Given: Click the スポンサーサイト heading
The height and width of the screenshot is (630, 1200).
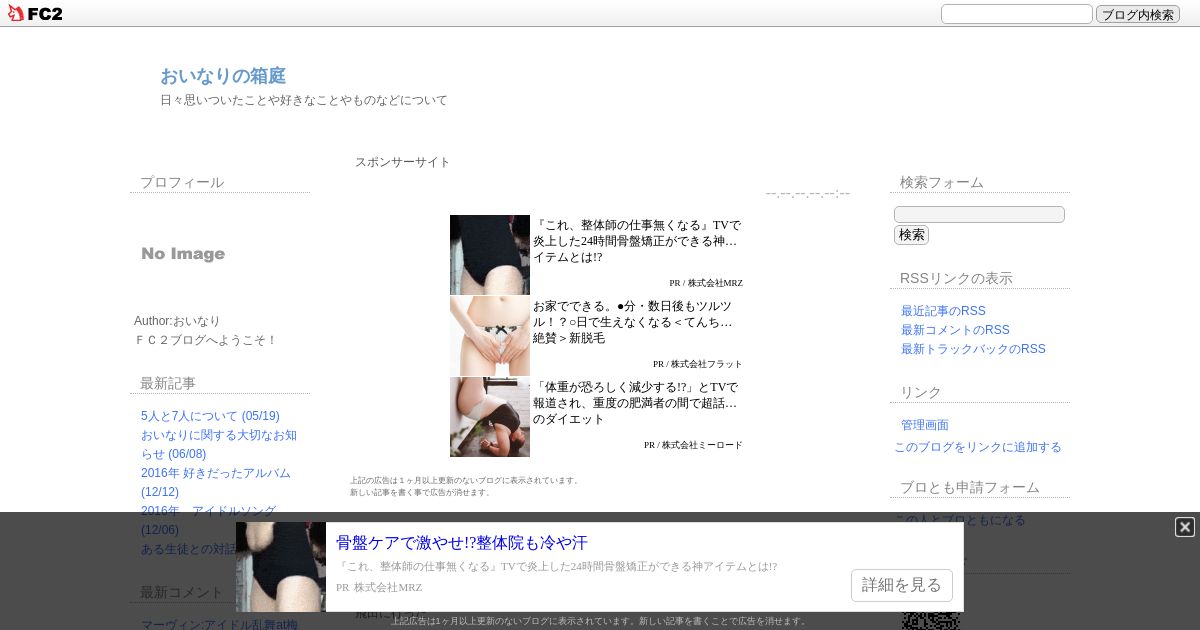Looking at the screenshot, I should point(403,162).
